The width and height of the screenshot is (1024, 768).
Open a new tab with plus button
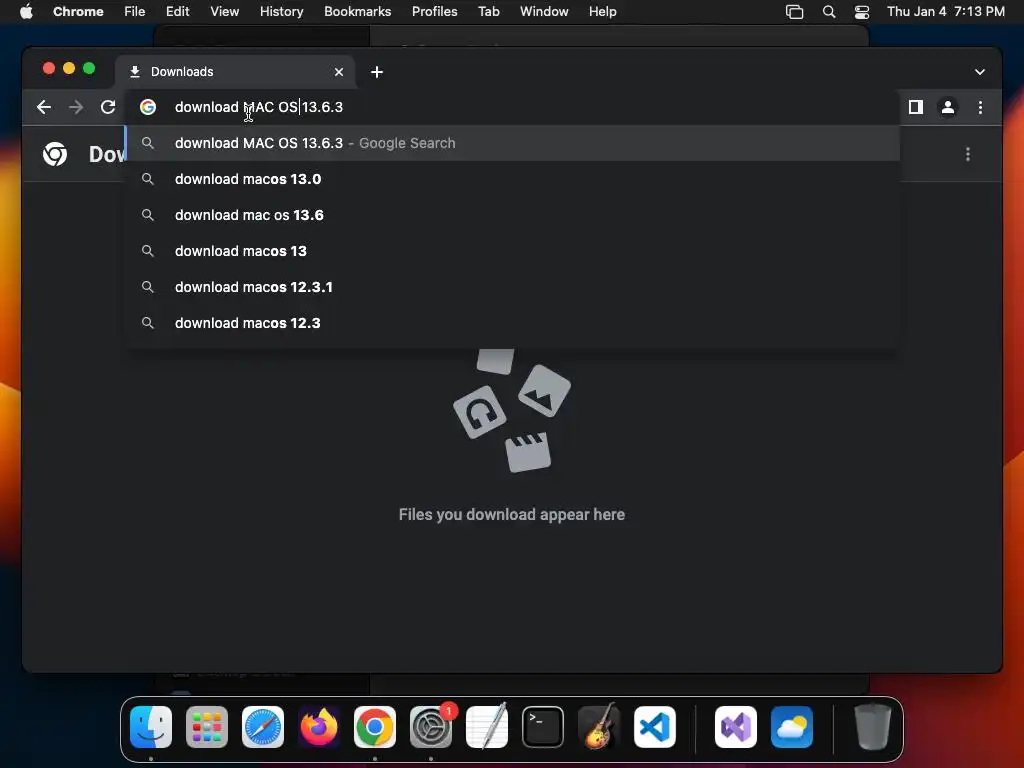(x=377, y=72)
